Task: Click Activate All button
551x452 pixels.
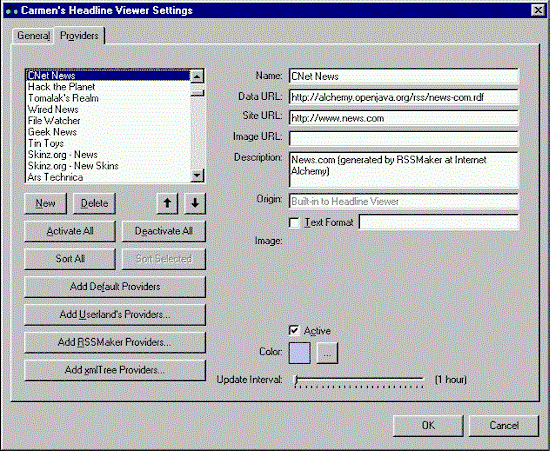Action: [x=70, y=231]
